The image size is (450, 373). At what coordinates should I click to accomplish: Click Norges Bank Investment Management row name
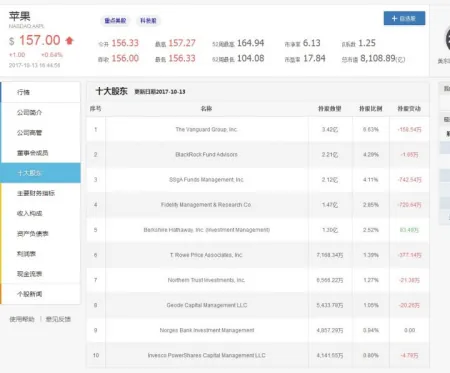click(x=207, y=330)
